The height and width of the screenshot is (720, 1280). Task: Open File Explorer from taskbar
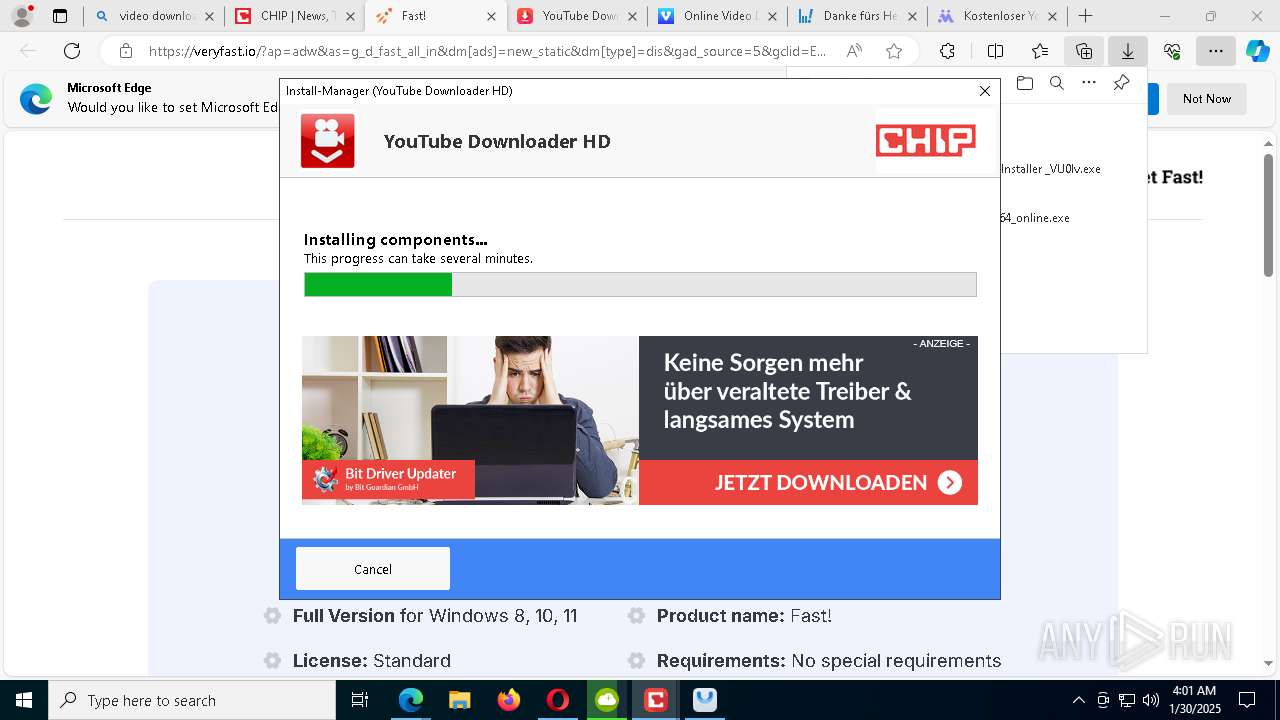coord(460,700)
